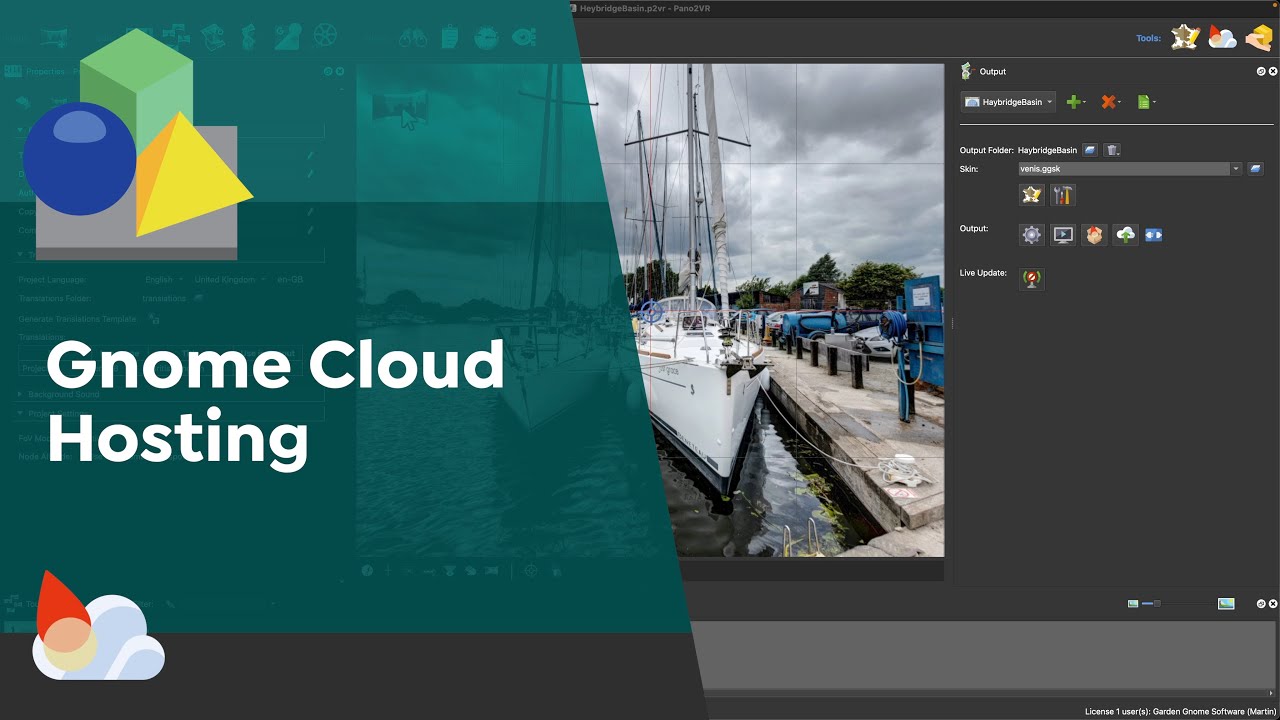The height and width of the screenshot is (720, 1280).
Task: Click the Tour Browser scrollbar right arrow
Action: point(1271,692)
